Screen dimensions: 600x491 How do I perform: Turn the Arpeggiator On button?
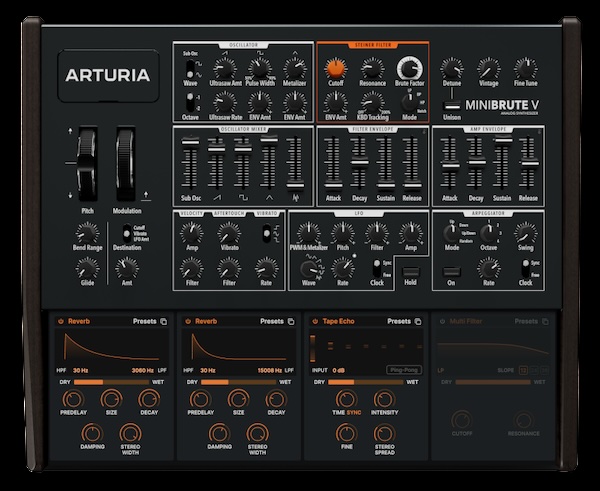pos(452,272)
